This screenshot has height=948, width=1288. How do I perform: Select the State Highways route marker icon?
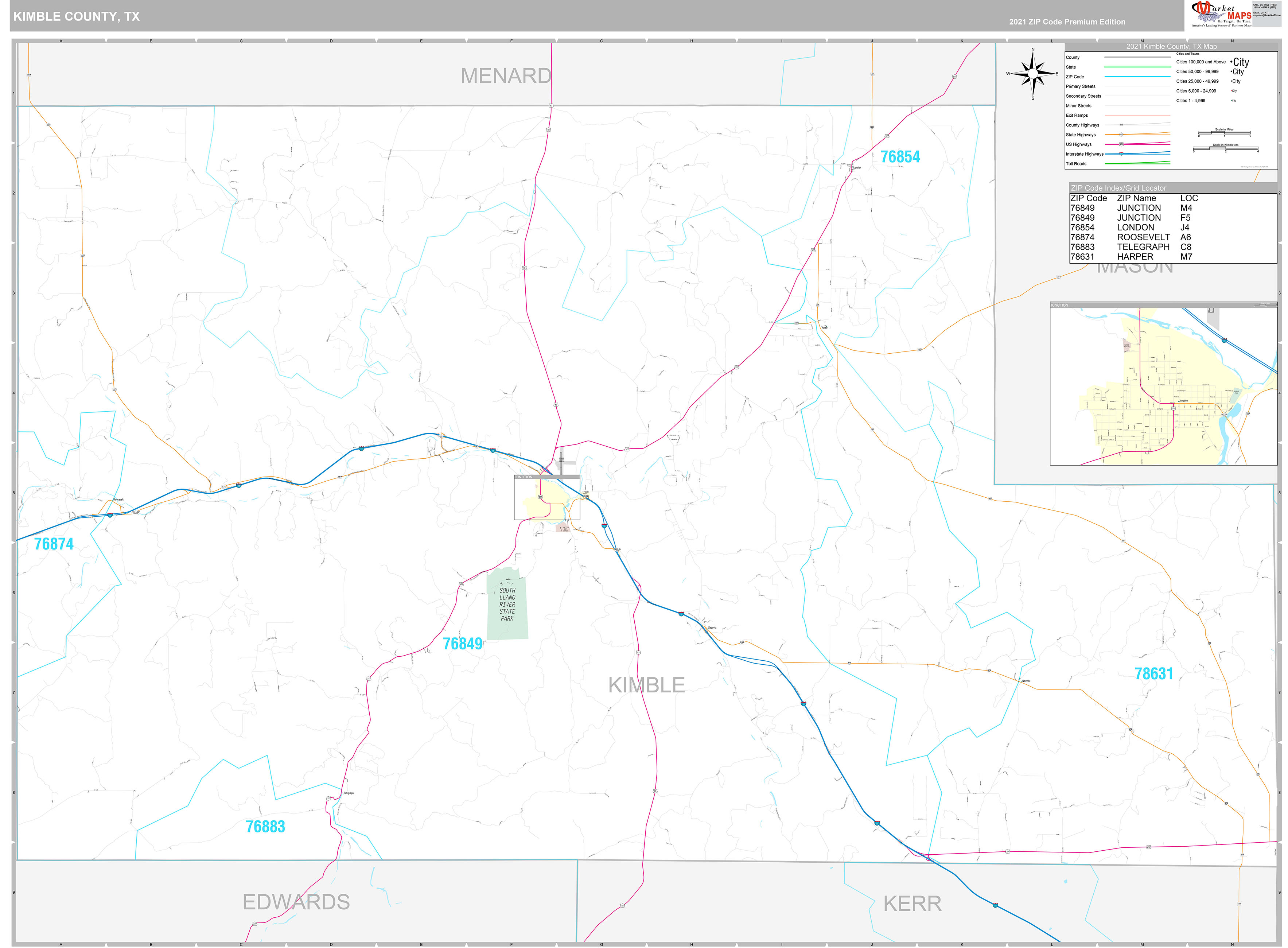coord(1122,134)
